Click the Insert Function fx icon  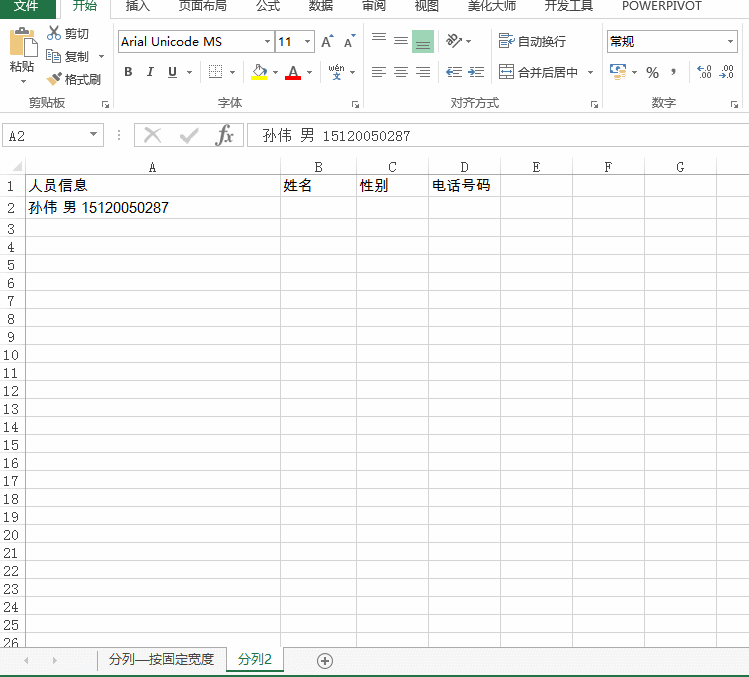tap(225, 136)
